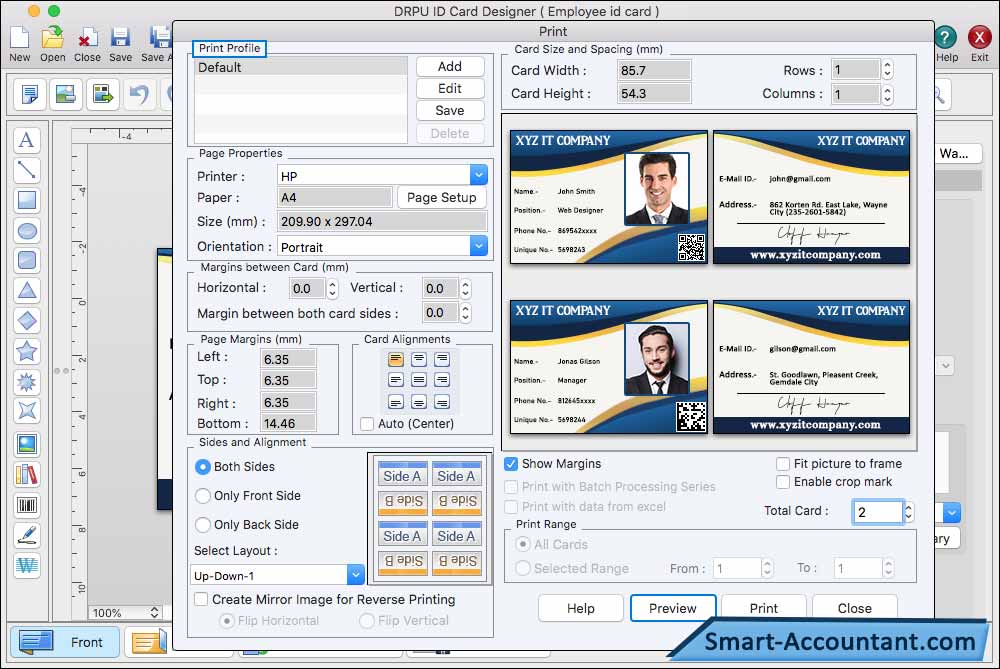The image size is (1000, 669).
Task: Select the WordArt W tool
Action: click(x=27, y=565)
